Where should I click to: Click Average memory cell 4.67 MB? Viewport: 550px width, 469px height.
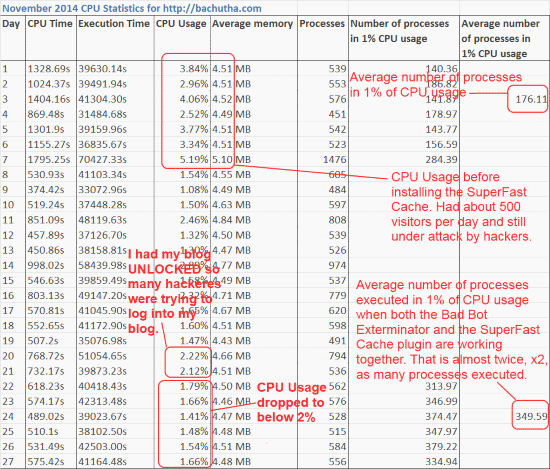pos(232,311)
